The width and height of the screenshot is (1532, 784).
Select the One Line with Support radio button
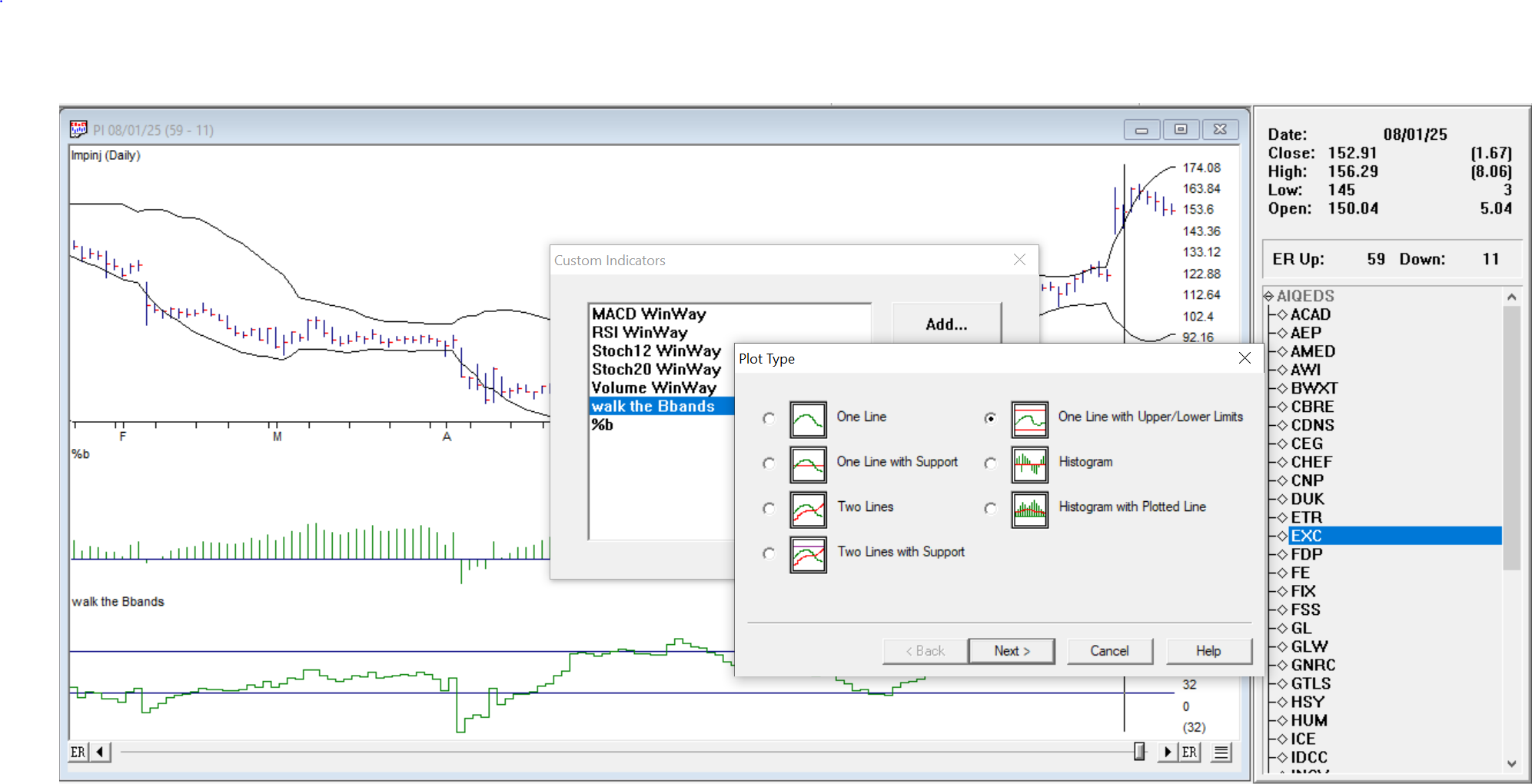(769, 463)
